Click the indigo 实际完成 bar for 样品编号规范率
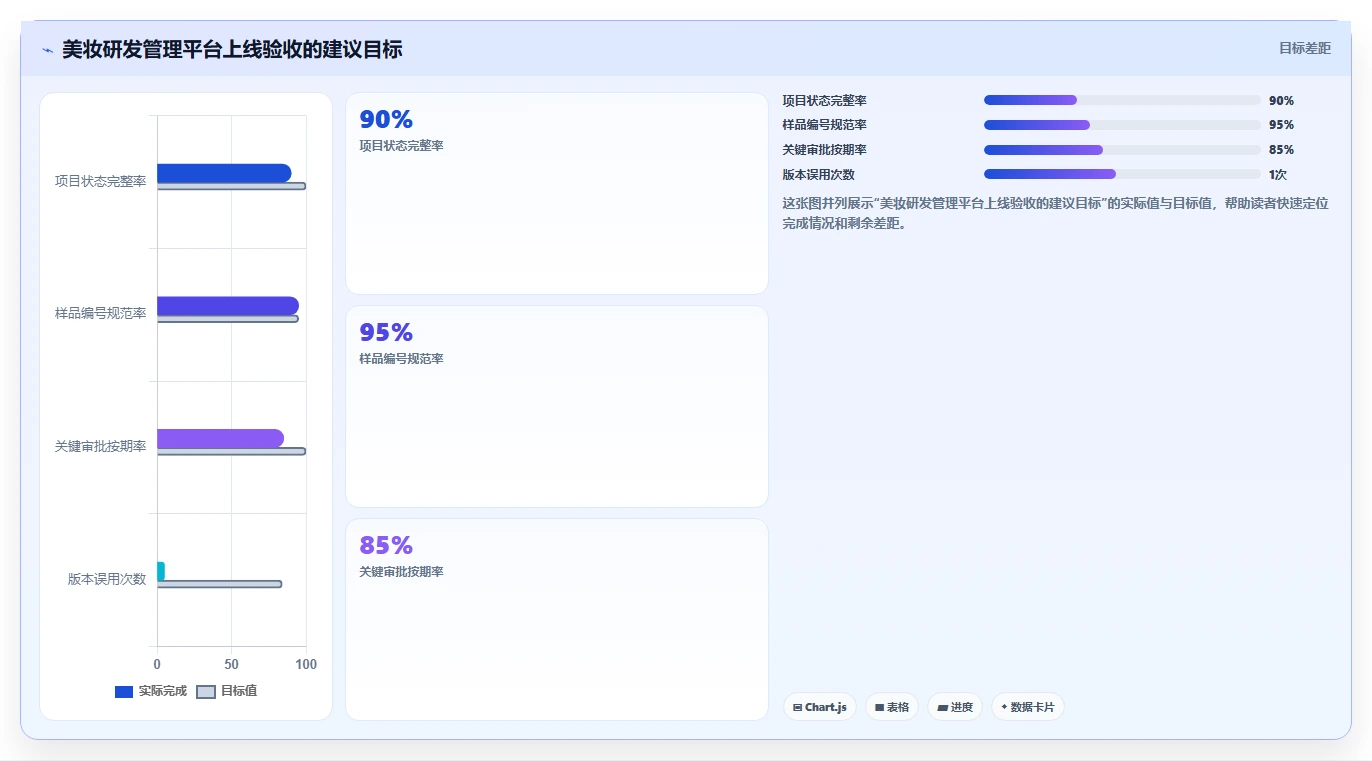This screenshot has height=761, width=1372. point(228,306)
